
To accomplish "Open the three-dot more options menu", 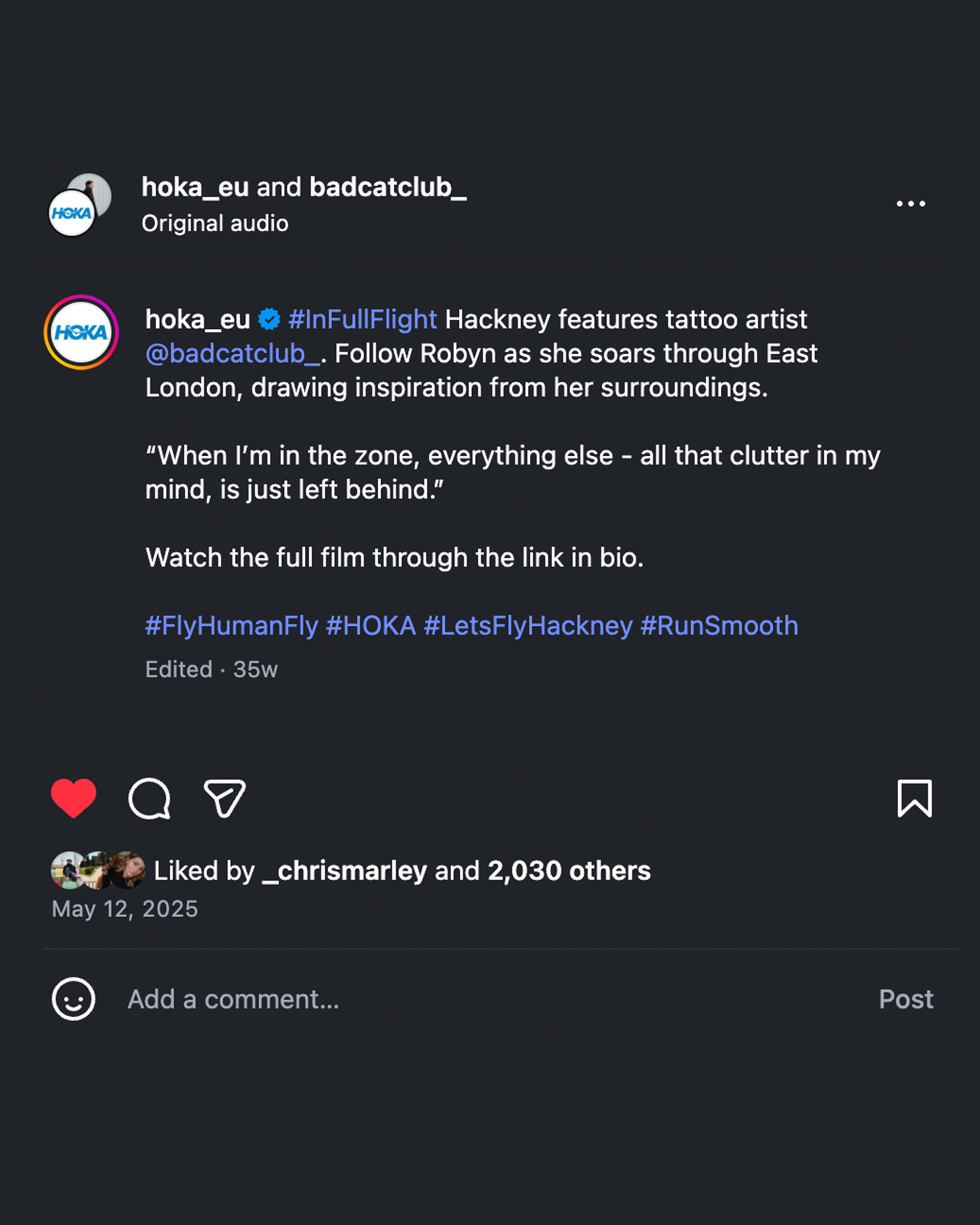I will 910,204.
